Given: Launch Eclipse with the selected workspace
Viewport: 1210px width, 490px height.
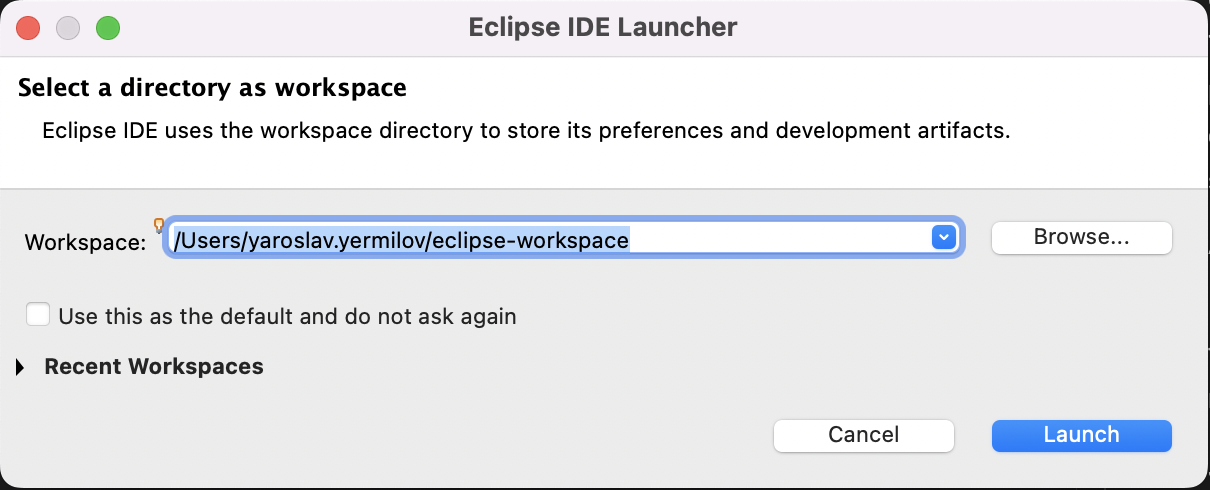Looking at the screenshot, I should point(1081,435).
